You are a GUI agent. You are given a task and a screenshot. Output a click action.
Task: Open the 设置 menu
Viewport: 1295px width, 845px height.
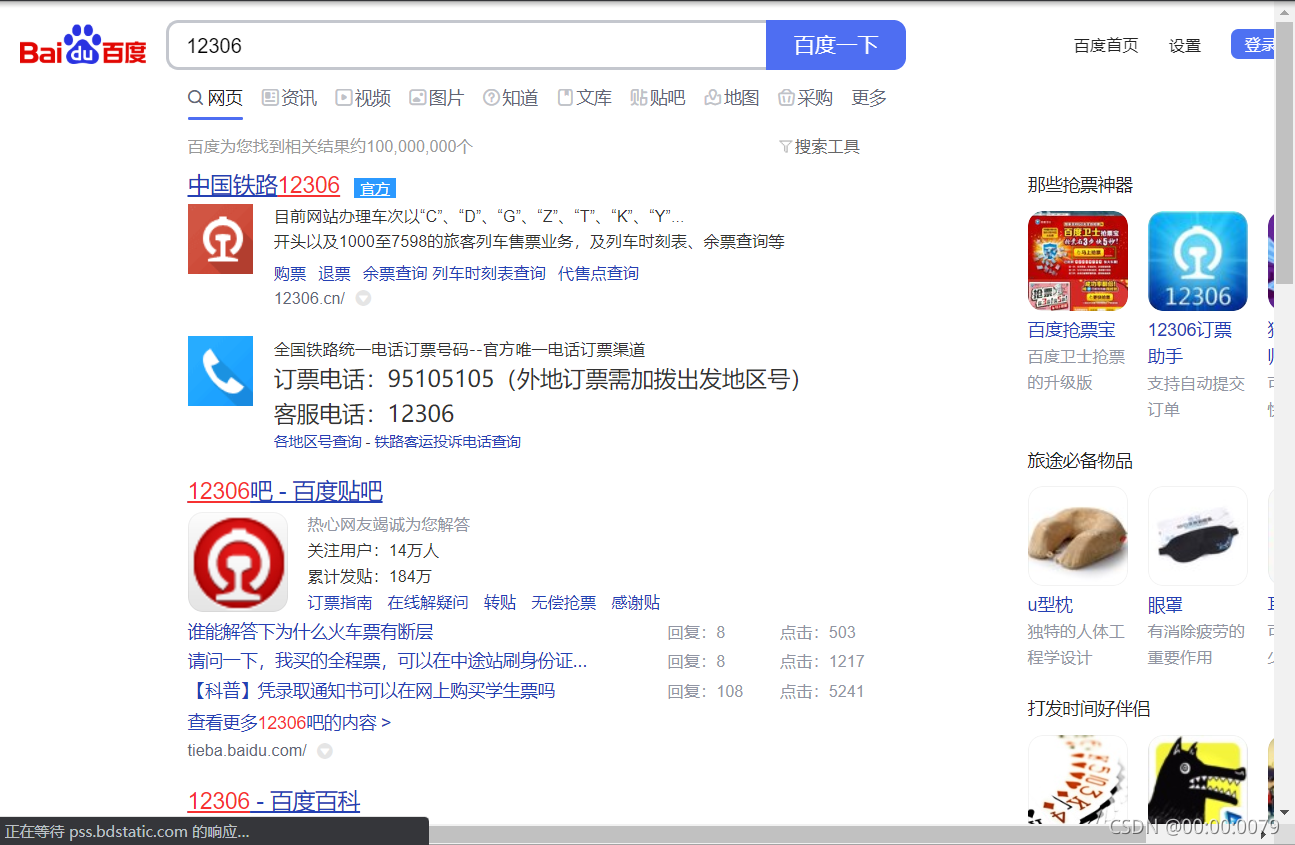[1185, 46]
